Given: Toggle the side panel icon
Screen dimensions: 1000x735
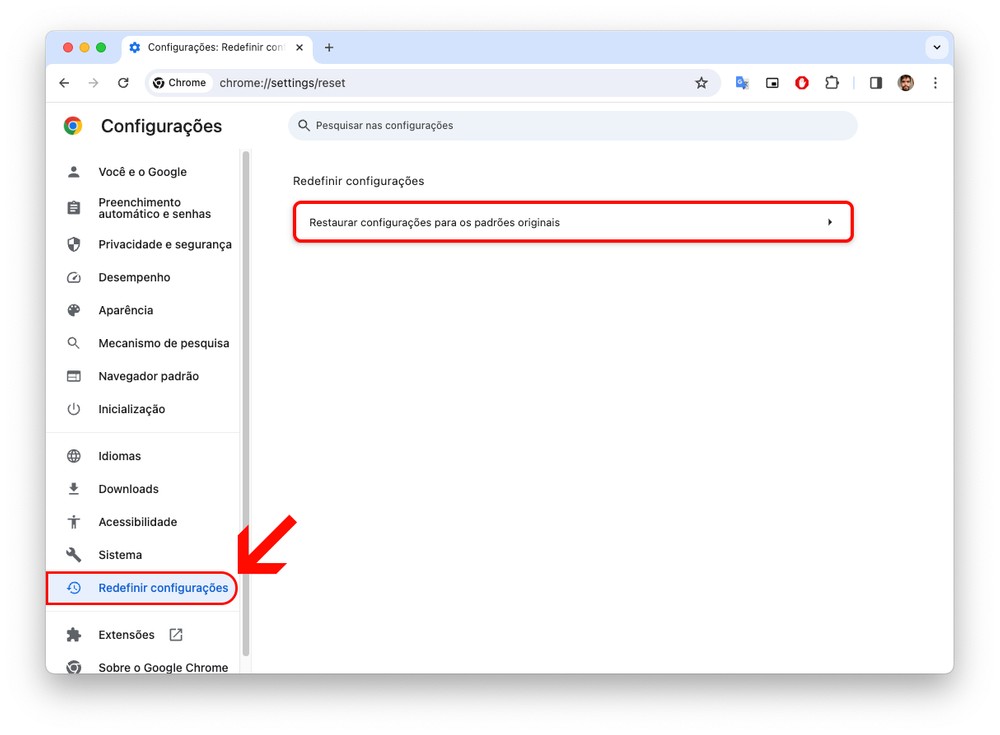Looking at the screenshot, I should pyautogui.click(x=876, y=83).
